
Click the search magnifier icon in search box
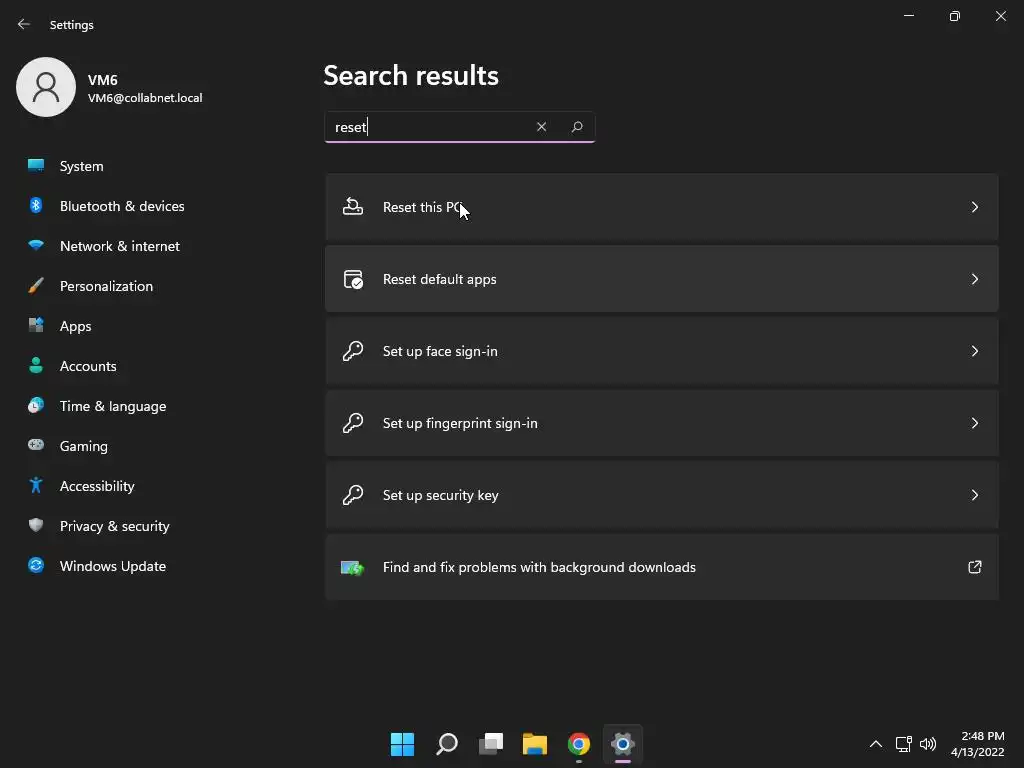[577, 127]
